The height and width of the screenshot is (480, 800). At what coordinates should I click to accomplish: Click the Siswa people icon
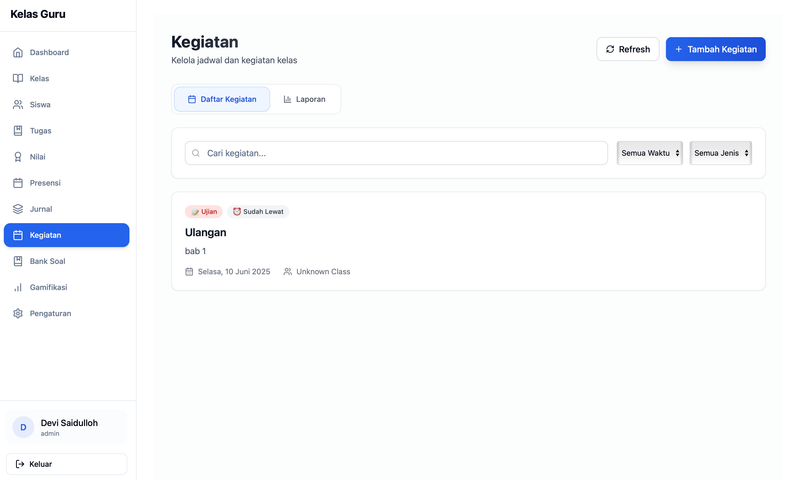[x=18, y=104]
